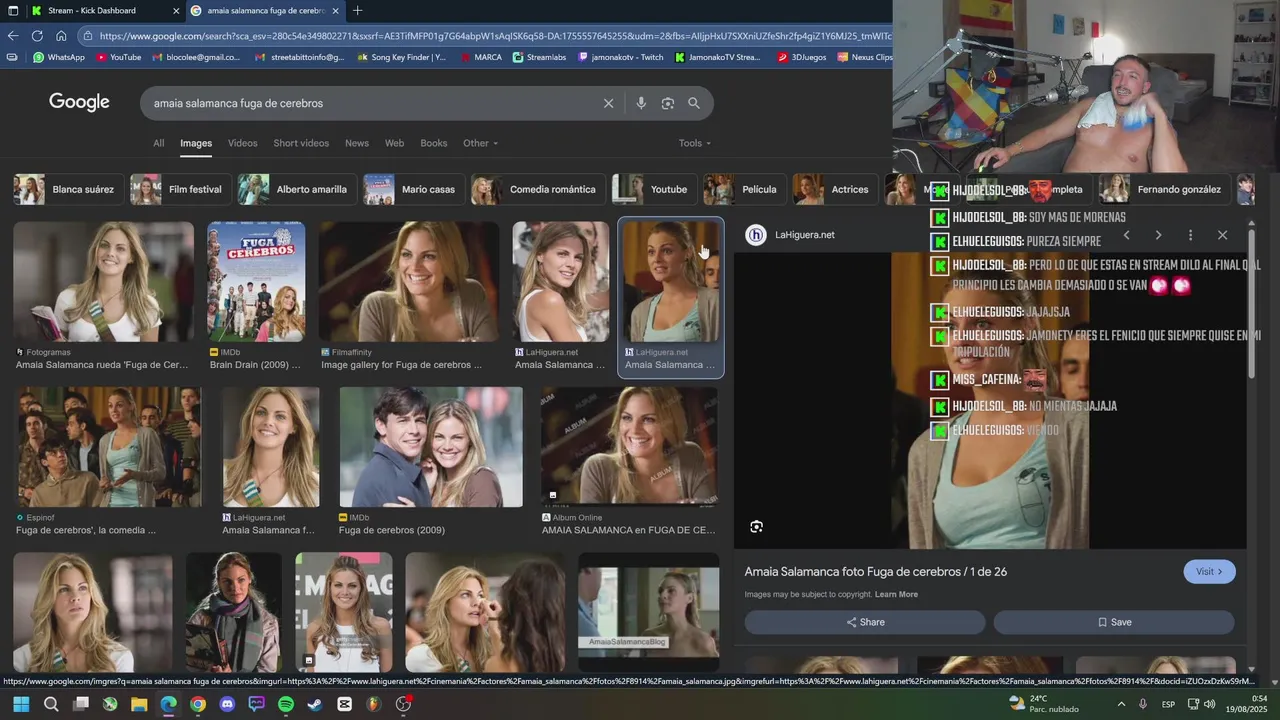Open Task View from the taskbar
The image size is (1280, 720).
click(81, 704)
